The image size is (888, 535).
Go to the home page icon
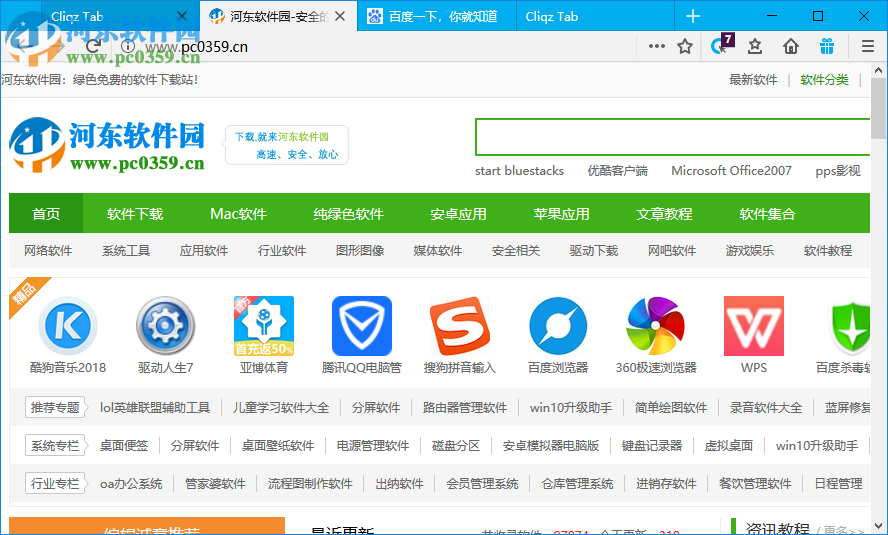(x=791, y=46)
